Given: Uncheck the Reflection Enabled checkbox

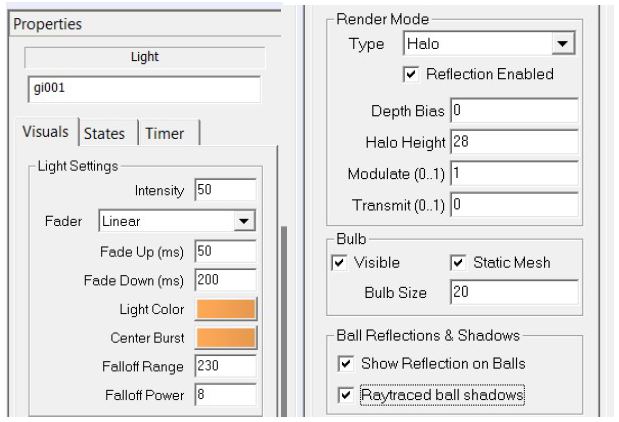Looking at the screenshot, I should [x=411, y=74].
